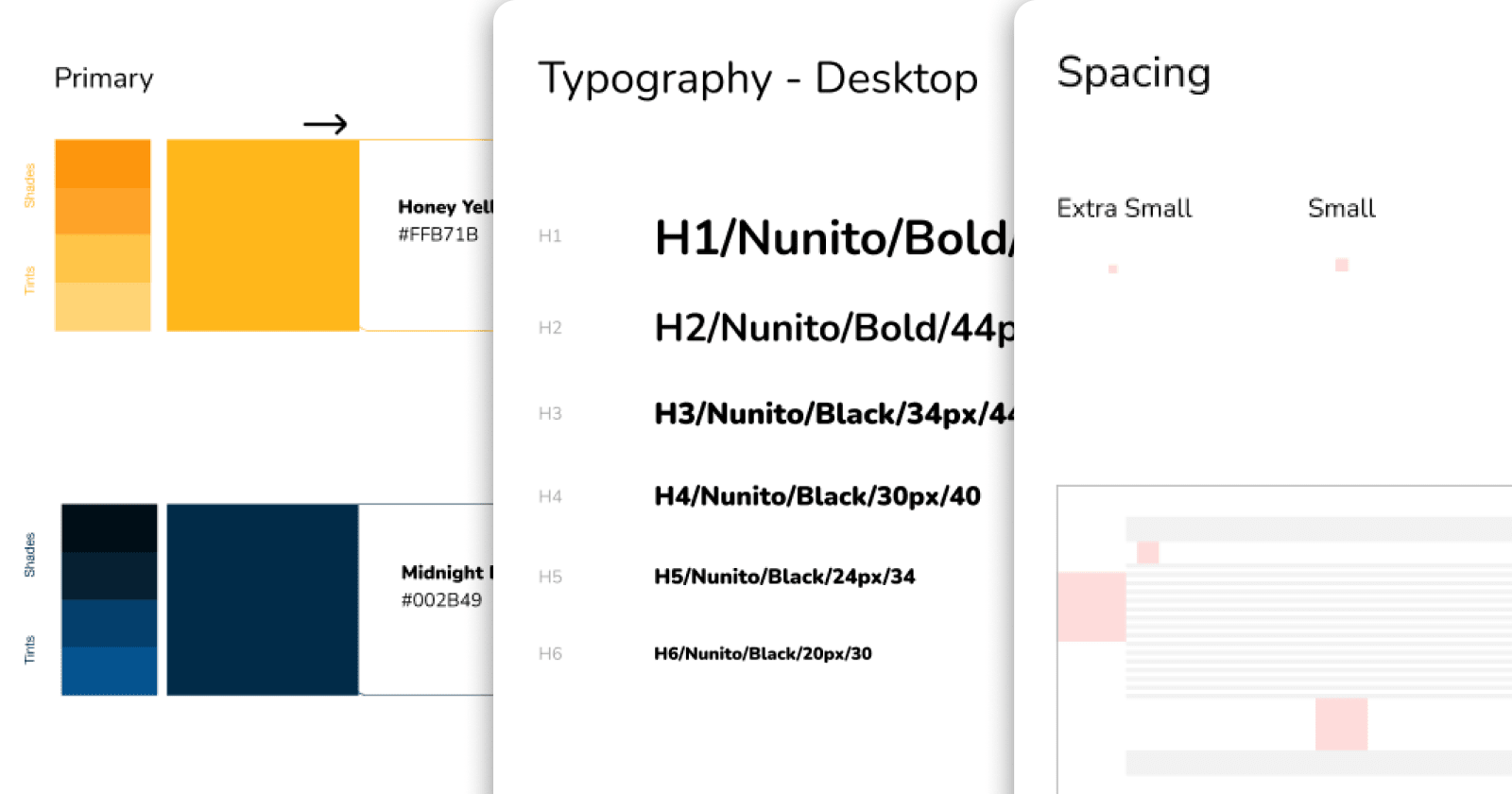Pick the brightest blue tint swatch
The image size is (1512, 794).
coord(110,671)
